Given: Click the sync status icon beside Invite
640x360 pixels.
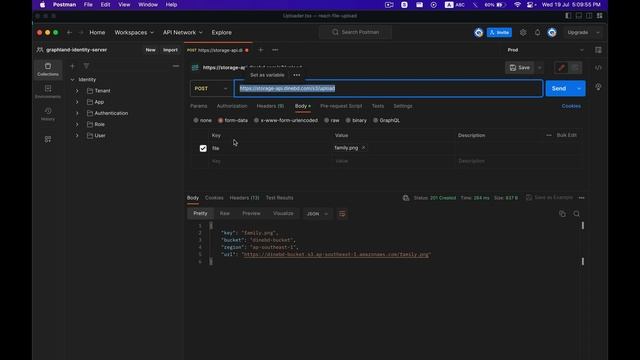Looking at the screenshot, I should tap(478, 32).
